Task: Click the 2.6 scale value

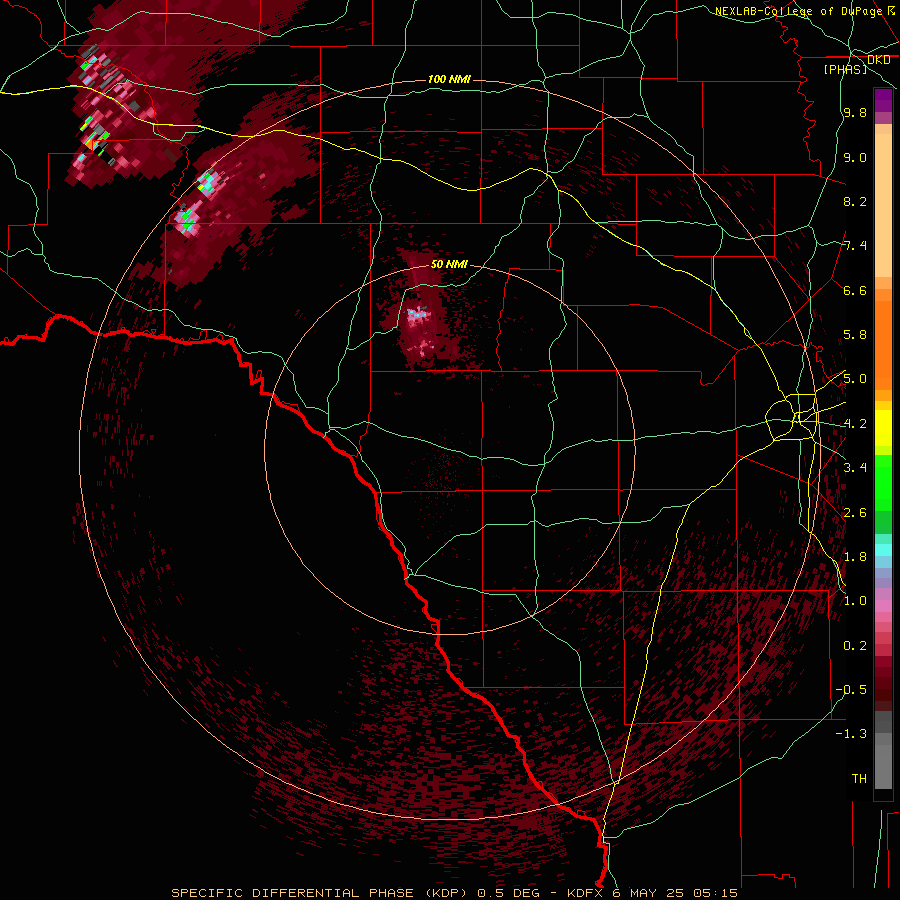Action: point(855,512)
